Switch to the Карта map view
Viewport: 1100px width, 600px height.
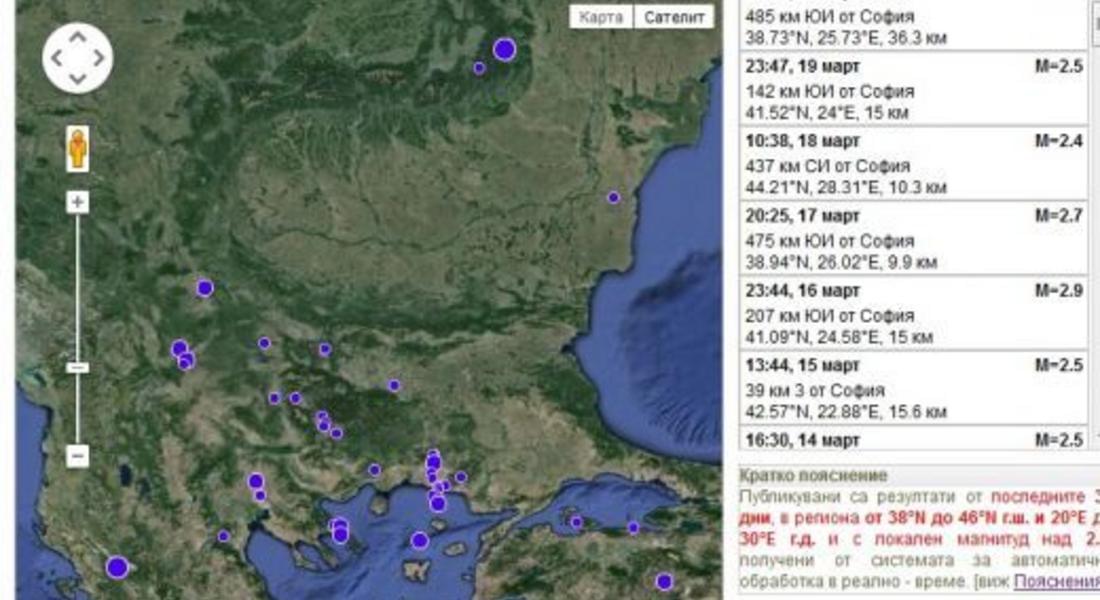pos(601,17)
